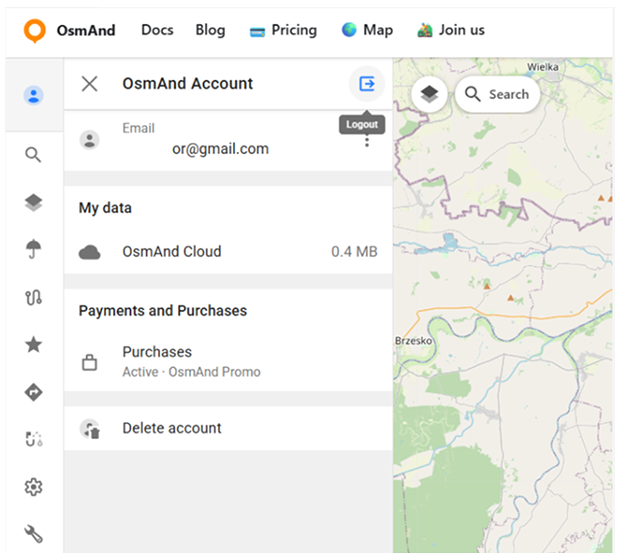Viewport: 620px width, 560px height.
Task: Open favorites star in sidebar
Action: [x=33, y=345]
